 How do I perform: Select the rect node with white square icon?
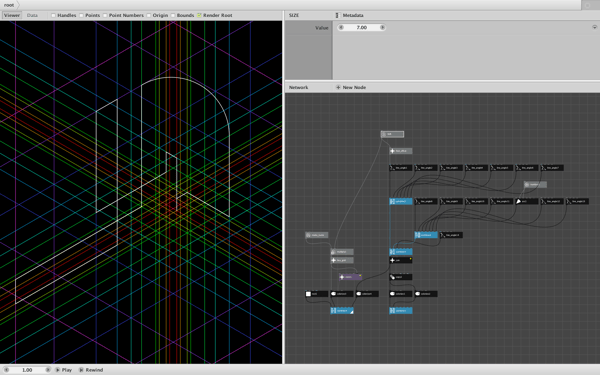pyautogui.click(x=316, y=294)
